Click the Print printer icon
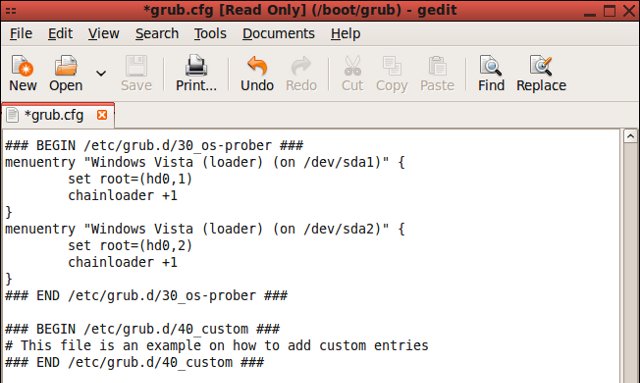The width and height of the screenshot is (640, 383). pos(196,66)
